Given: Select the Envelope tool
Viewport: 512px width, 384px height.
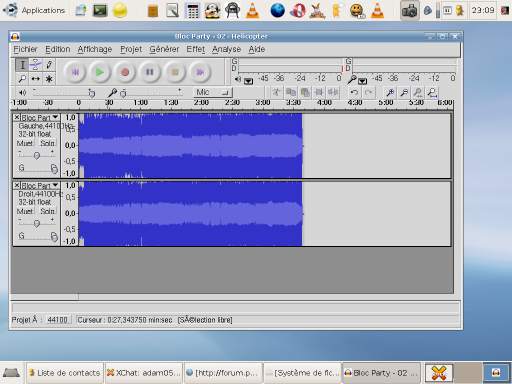Looking at the screenshot, I should (36, 65).
